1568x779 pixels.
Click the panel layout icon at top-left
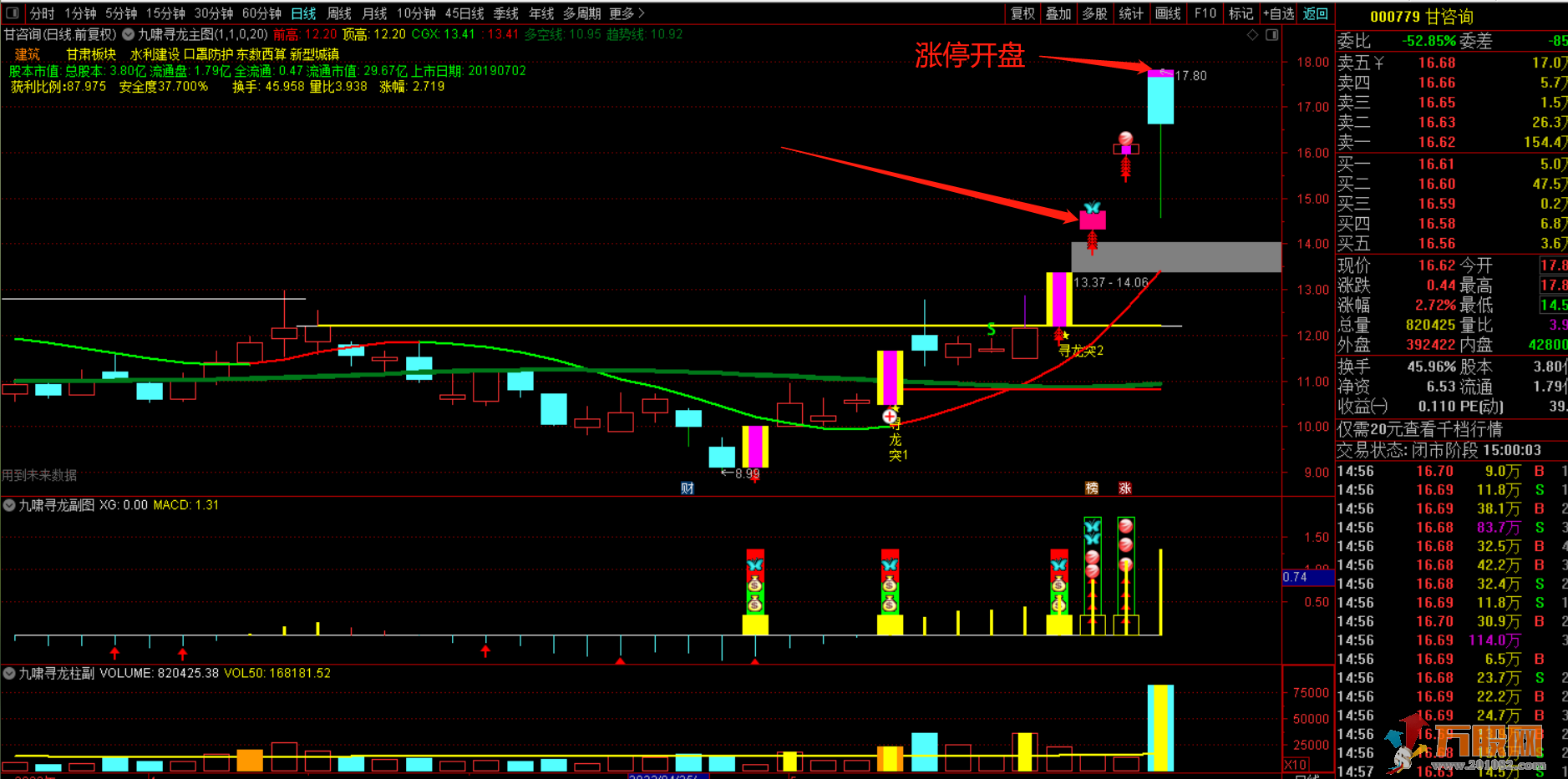13,13
